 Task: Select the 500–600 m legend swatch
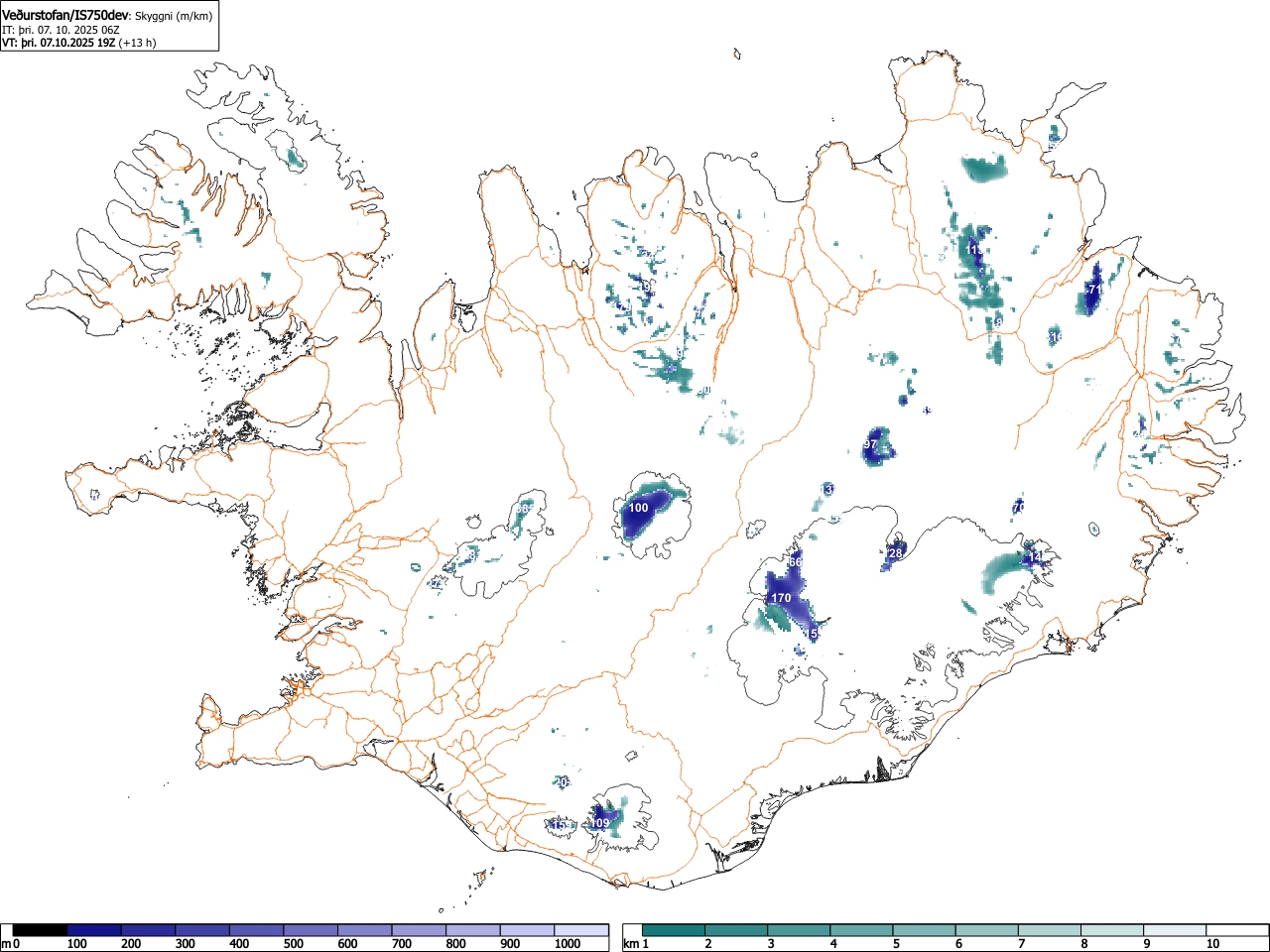311,930
